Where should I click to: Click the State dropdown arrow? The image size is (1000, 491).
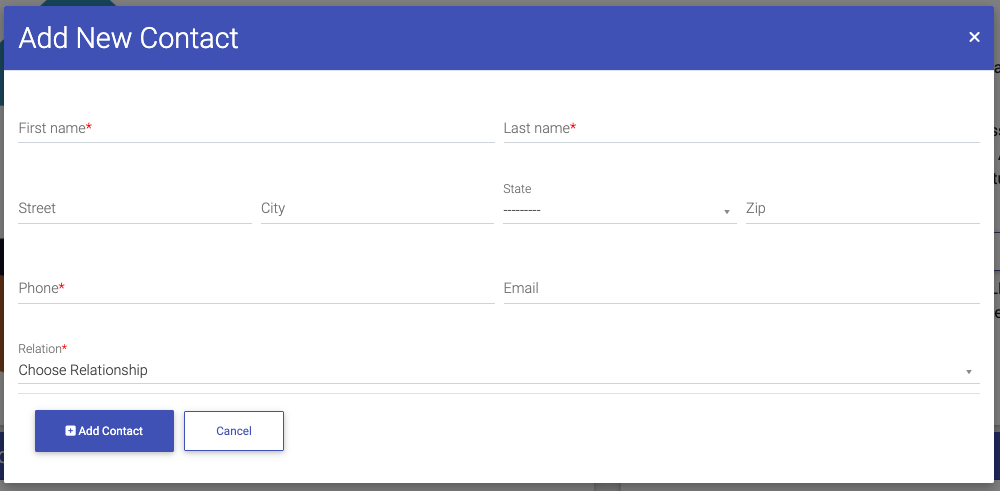point(726,212)
